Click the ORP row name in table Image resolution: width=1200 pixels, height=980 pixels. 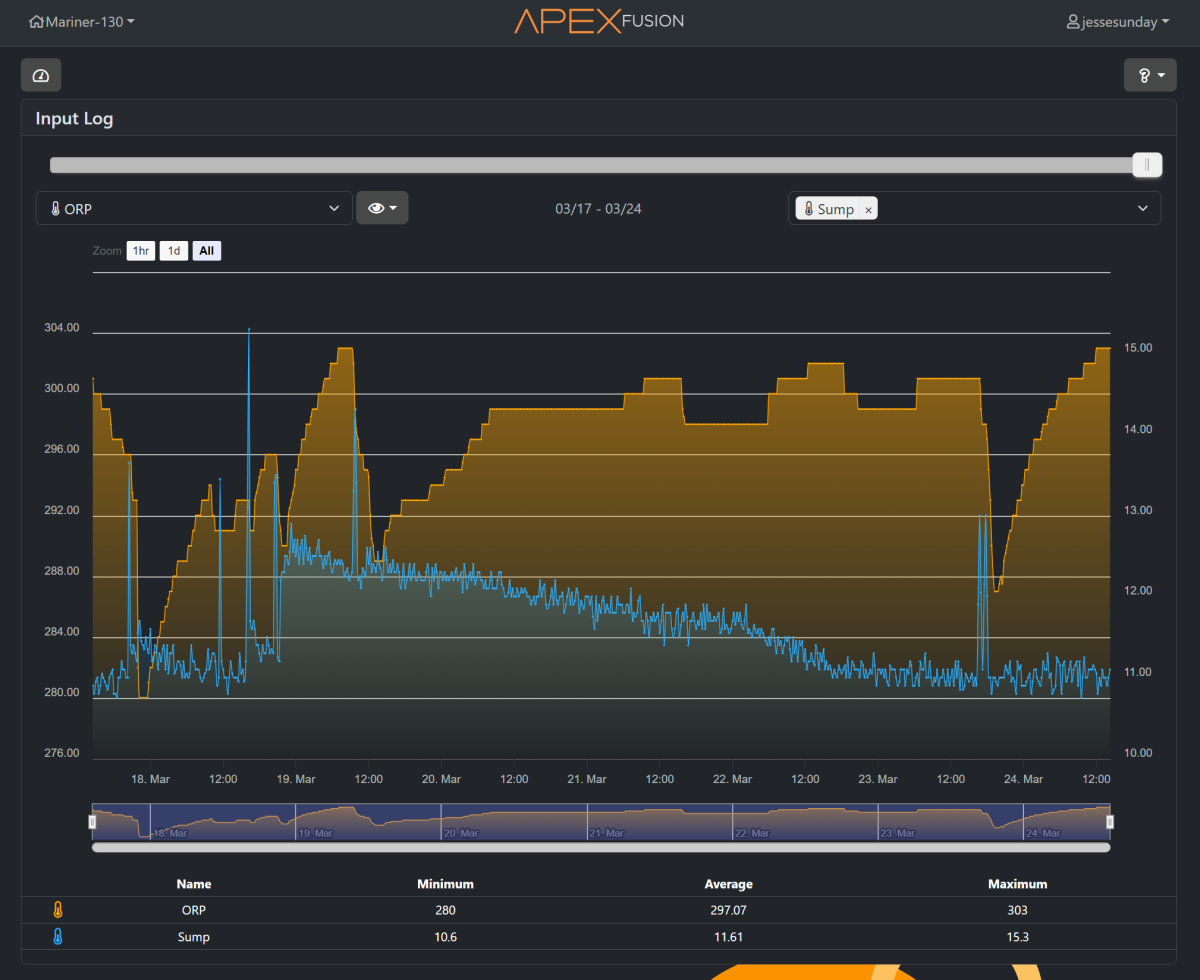pos(194,910)
